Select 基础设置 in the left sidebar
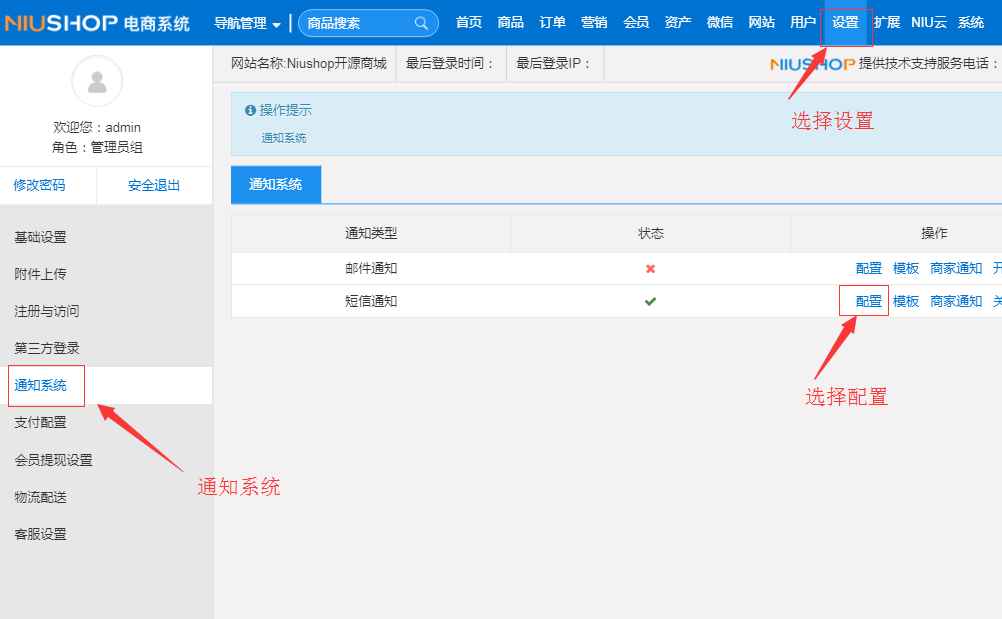The height and width of the screenshot is (619, 1002). tap(41, 237)
